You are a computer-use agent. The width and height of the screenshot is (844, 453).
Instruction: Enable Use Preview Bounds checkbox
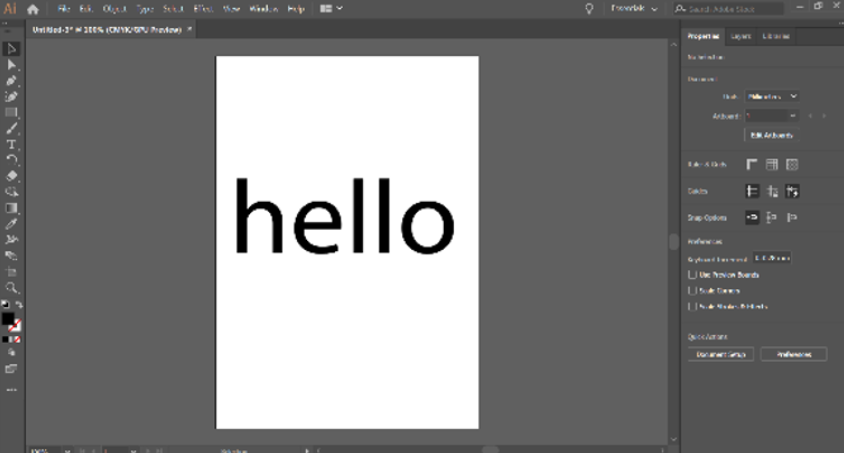[x=693, y=275]
